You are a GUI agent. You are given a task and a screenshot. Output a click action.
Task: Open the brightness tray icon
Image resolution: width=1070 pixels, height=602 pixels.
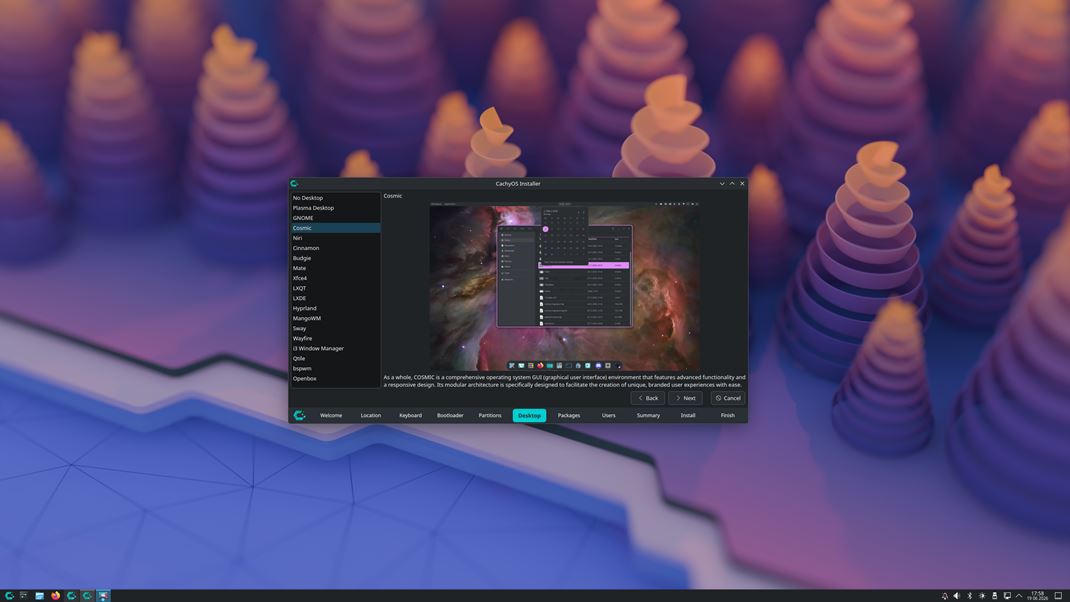(x=982, y=596)
